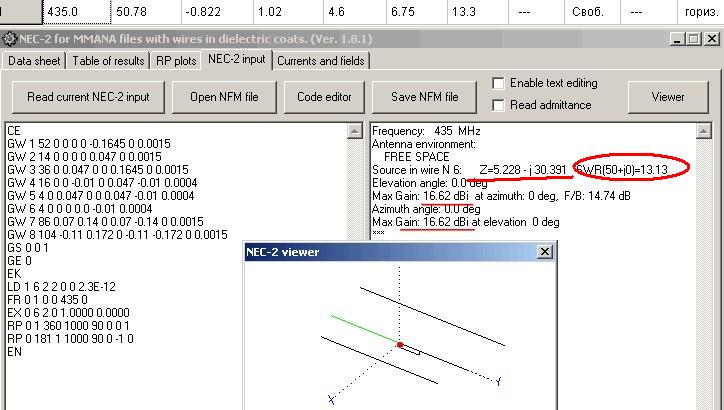Click the NEC-2 gear icon in title bar

coord(9,39)
